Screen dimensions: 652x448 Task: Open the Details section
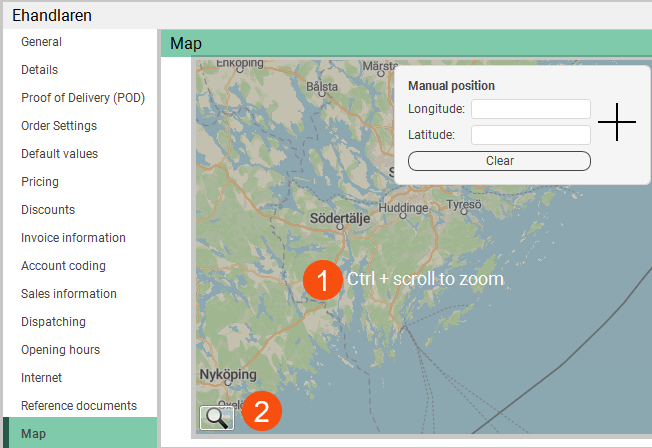(x=40, y=70)
